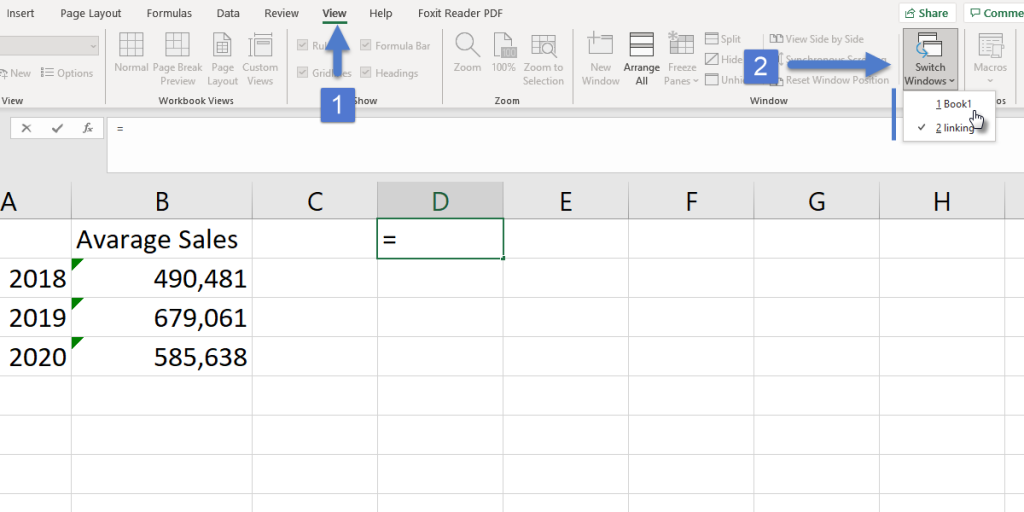Toggle the Gridlines checkbox
The width and height of the screenshot is (1024, 512).
pyautogui.click(x=304, y=73)
